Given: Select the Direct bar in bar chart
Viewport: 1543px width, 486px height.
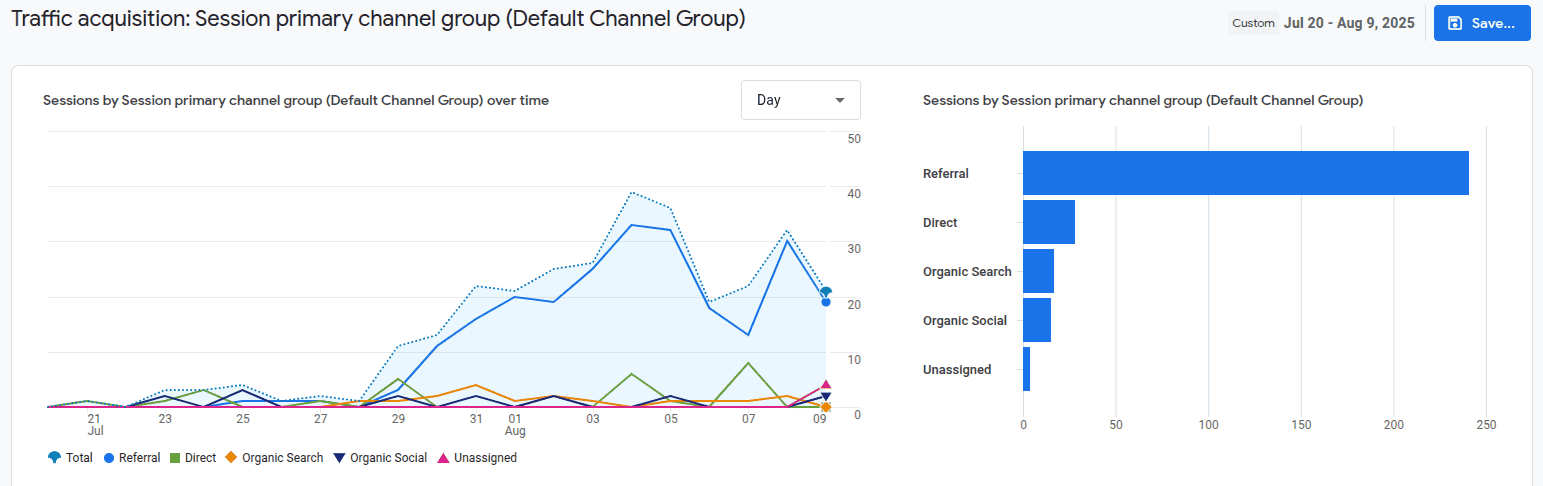Looking at the screenshot, I should pyautogui.click(x=1048, y=222).
